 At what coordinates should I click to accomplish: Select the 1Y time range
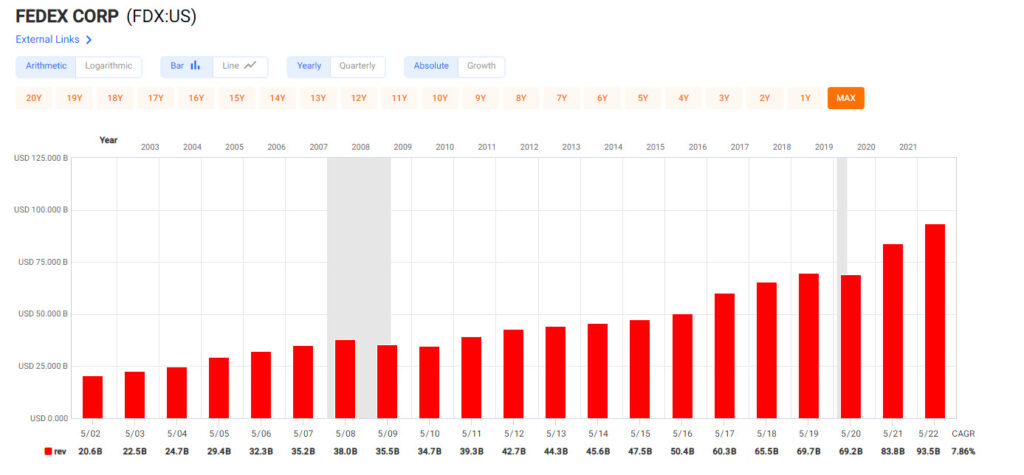pos(805,98)
